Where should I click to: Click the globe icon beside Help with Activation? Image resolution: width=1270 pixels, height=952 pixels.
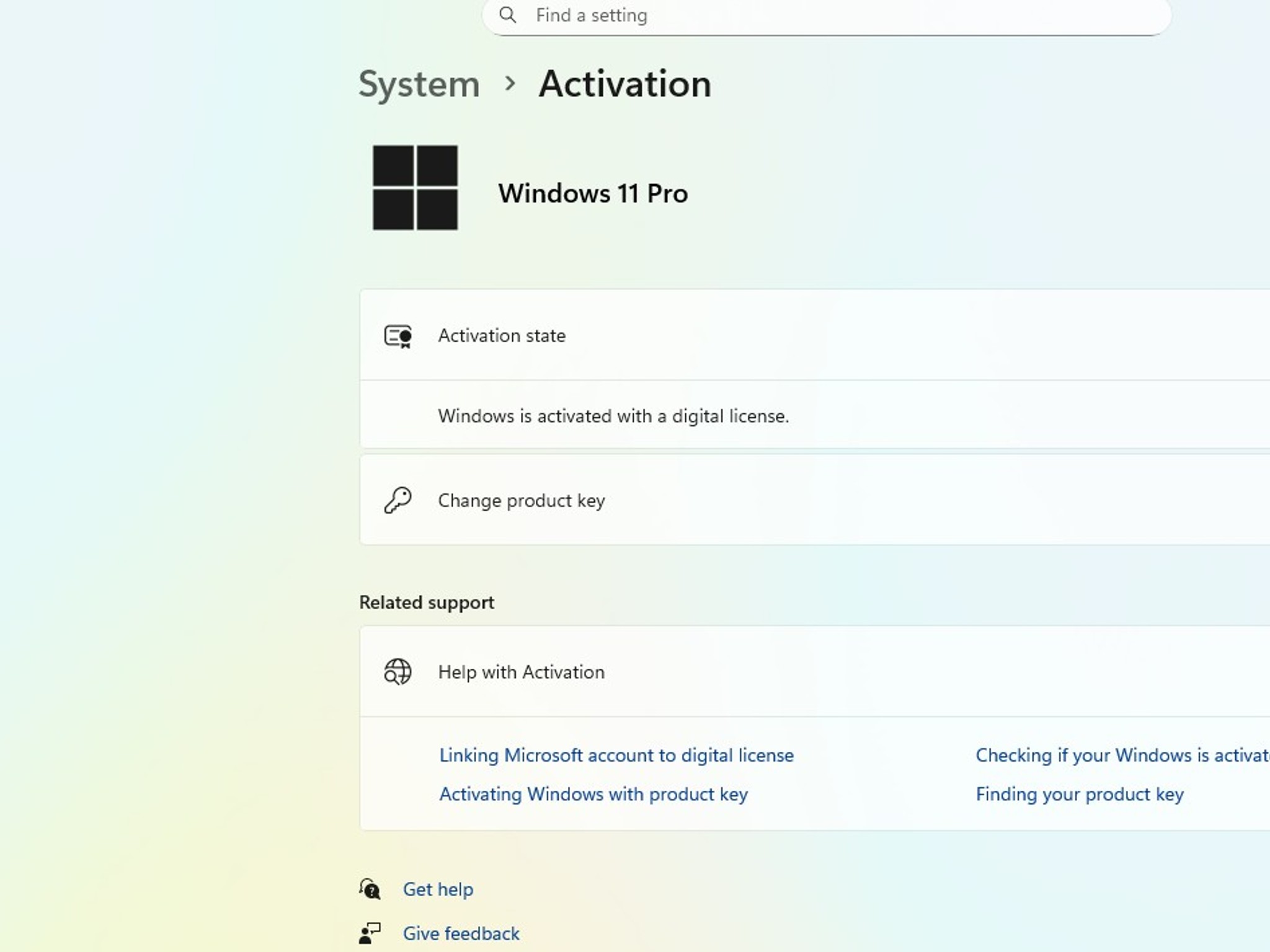tap(397, 672)
